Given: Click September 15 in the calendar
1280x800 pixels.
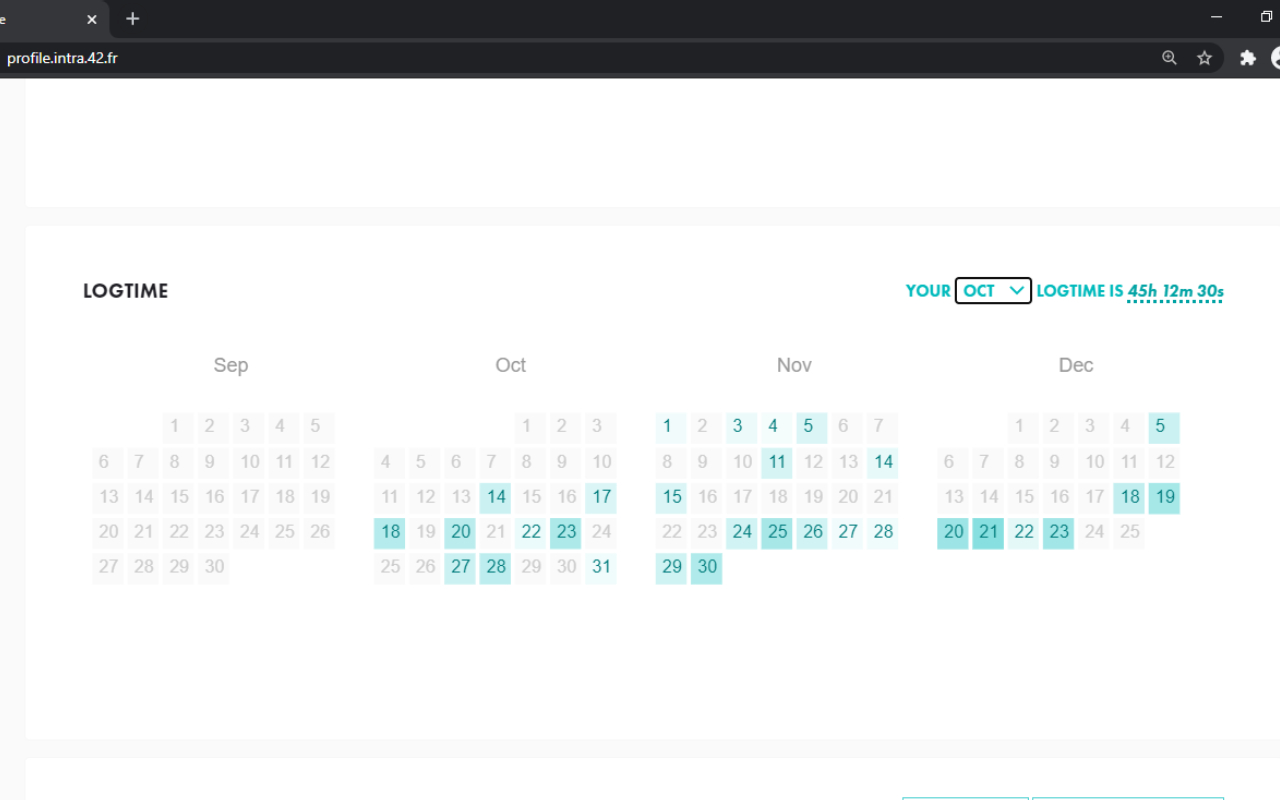Looking at the screenshot, I should point(179,497).
